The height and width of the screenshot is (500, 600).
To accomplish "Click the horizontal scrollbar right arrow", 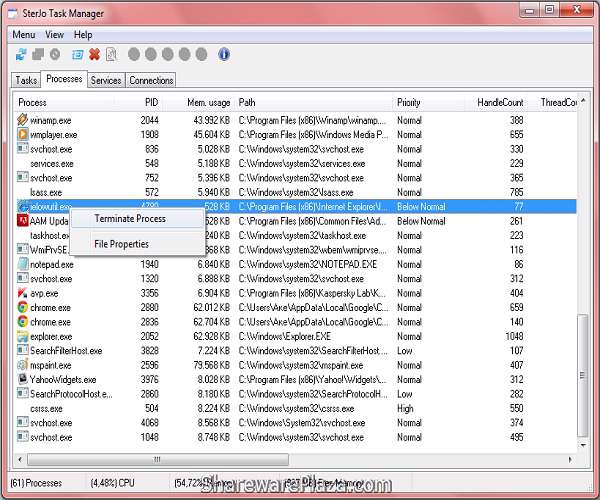I will click(x=571, y=459).
